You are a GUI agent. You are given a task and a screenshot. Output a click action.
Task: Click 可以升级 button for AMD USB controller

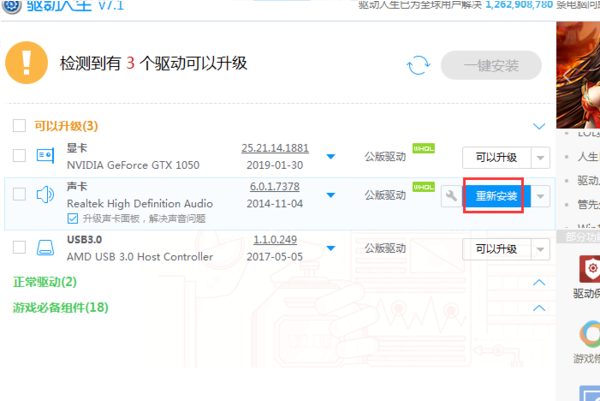point(496,249)
